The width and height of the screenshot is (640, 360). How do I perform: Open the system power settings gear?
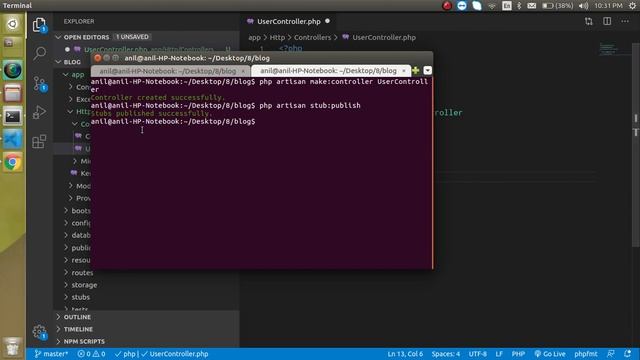[632, 5]
